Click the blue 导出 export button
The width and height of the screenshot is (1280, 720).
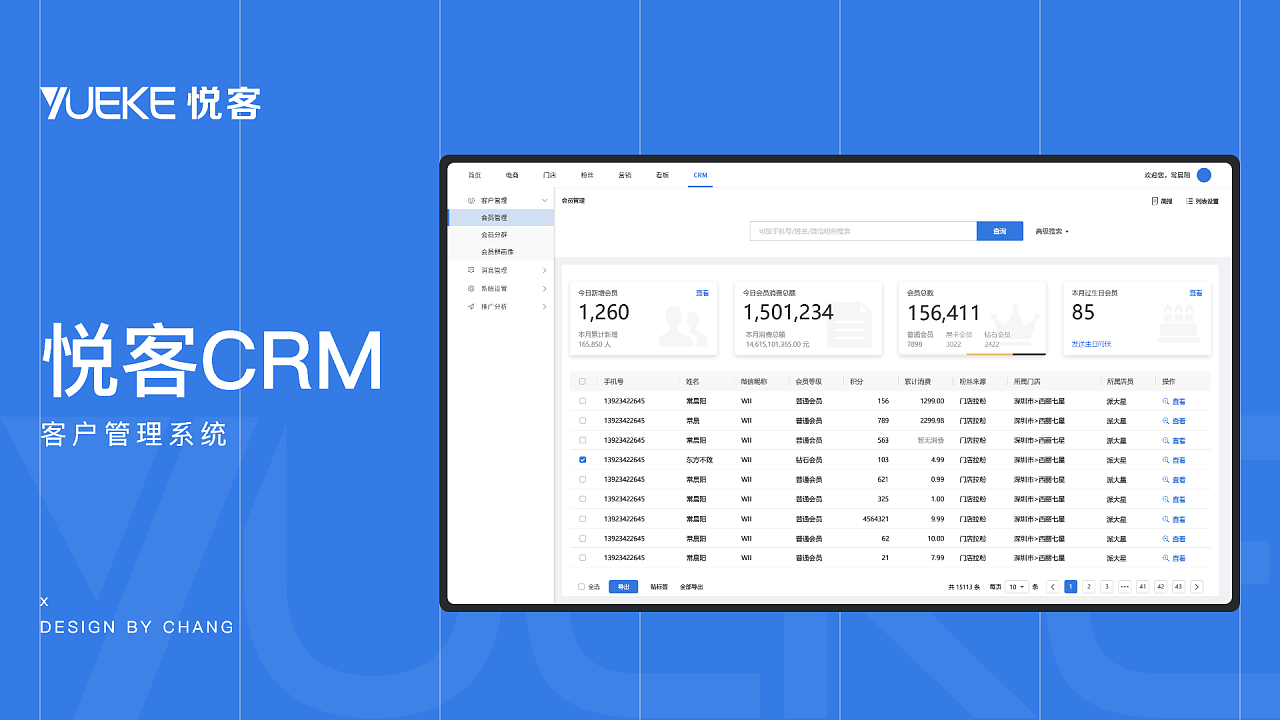tap(623, 587)
